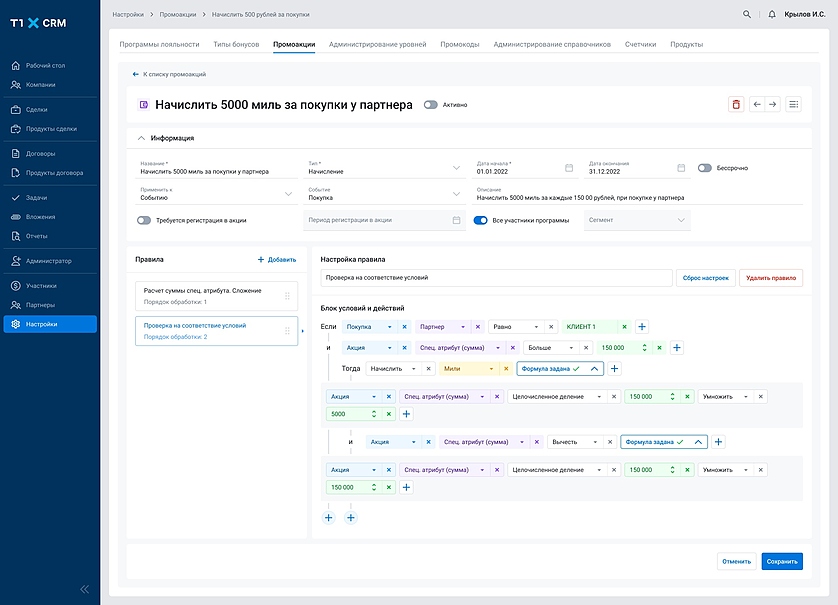This screenshot has width=838, height=605.
Task: Turn off Все участники программы toggle
Action: pyautogui.click(x=481, y=220)
